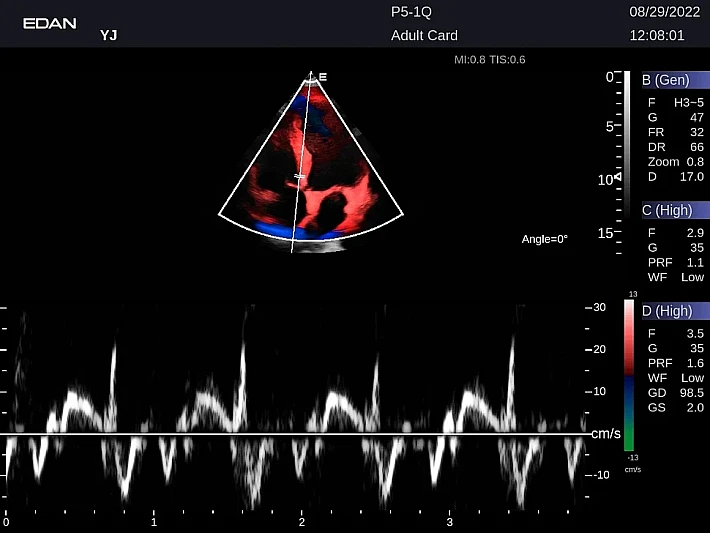This screenshot has height=533, width=710.
Task: Click the Doppler sample volume gate marker
Action: click(298, 177)
